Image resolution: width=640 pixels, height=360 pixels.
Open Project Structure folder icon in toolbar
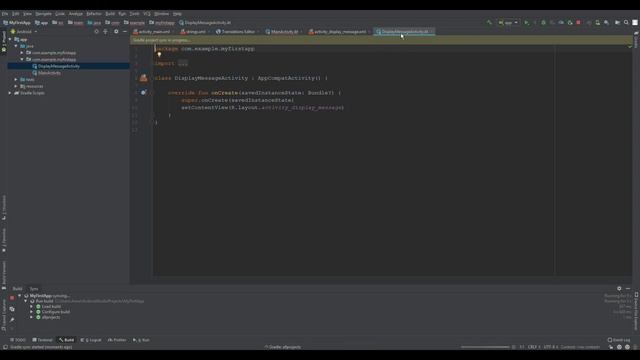tap(617, 23)
